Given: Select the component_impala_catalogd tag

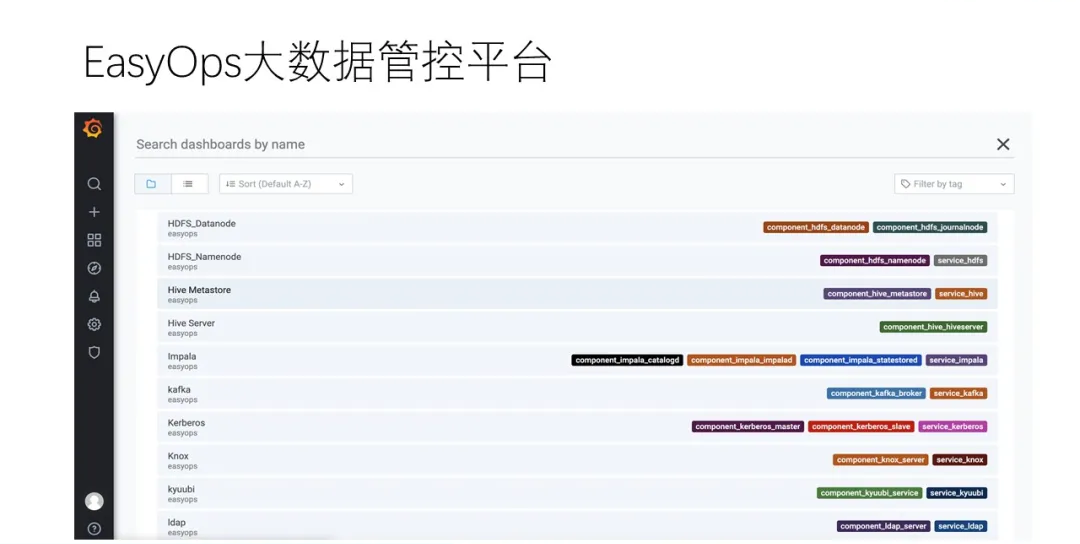Looking at the screenshot, I should [x=627, y=360].
